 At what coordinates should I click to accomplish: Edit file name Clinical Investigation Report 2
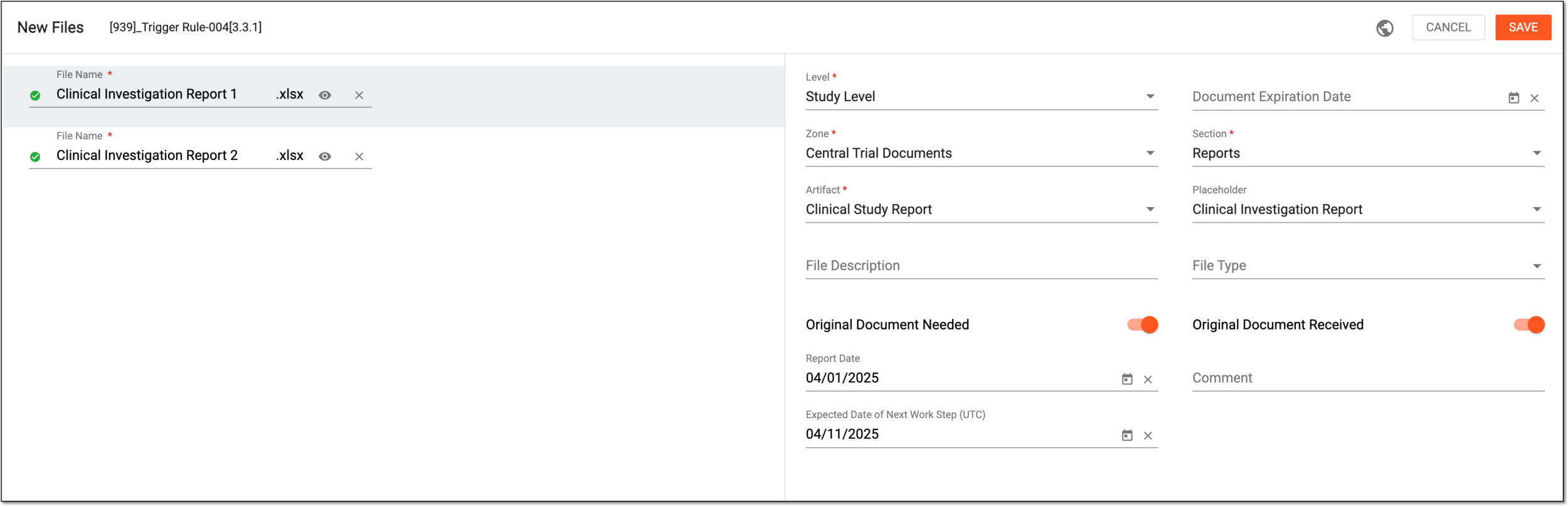point(147,155)
